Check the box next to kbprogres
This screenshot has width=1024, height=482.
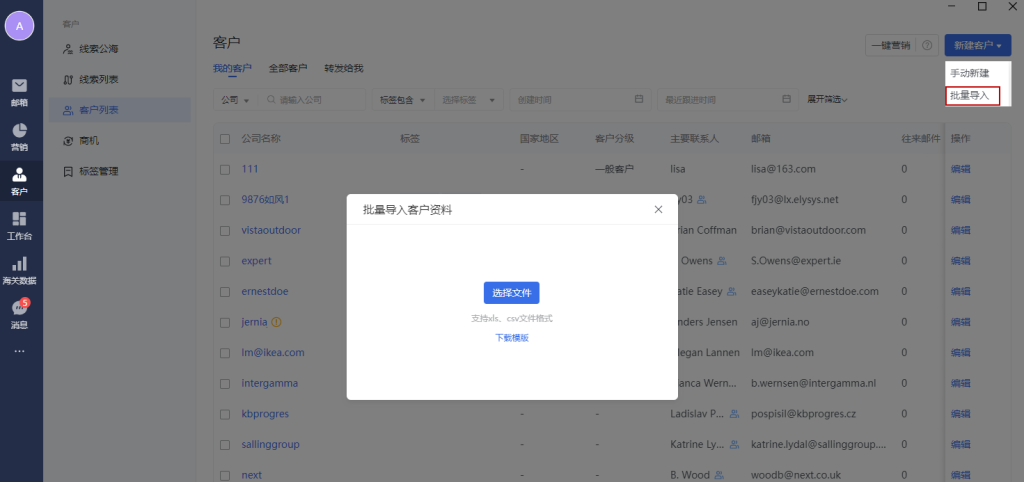click(x=225, y=413)
